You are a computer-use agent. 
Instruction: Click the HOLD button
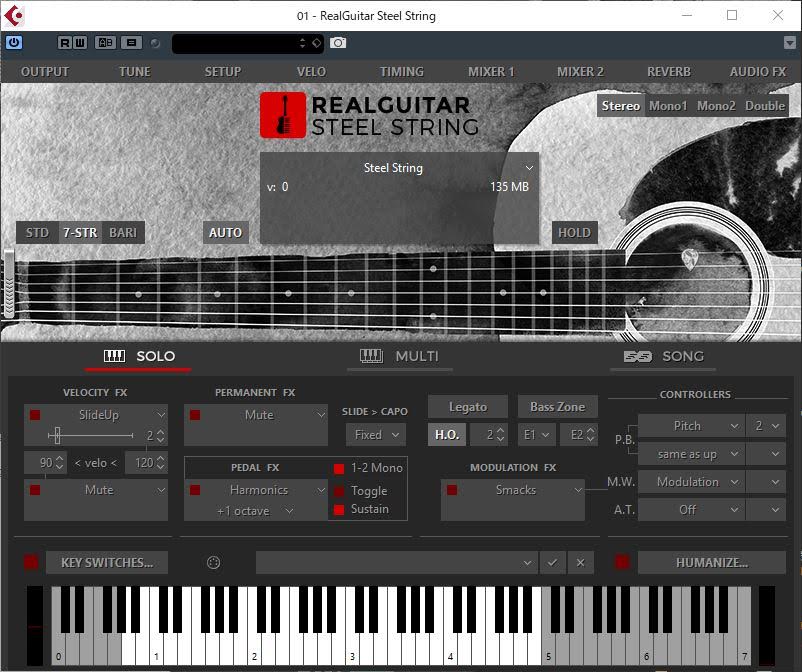pyautogui.click(x=574, y=233)
